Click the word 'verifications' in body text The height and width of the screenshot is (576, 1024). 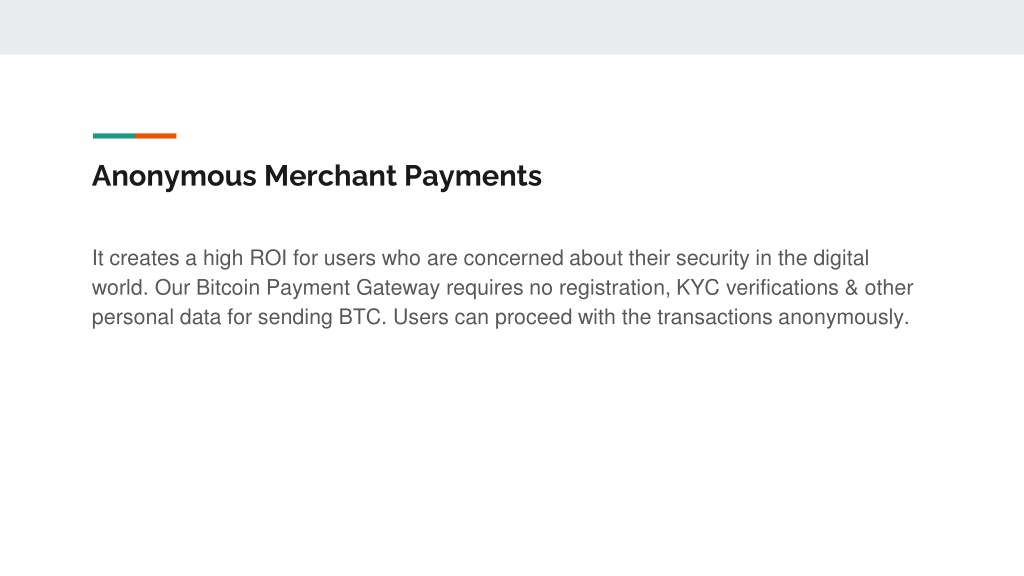click(782, 287)
